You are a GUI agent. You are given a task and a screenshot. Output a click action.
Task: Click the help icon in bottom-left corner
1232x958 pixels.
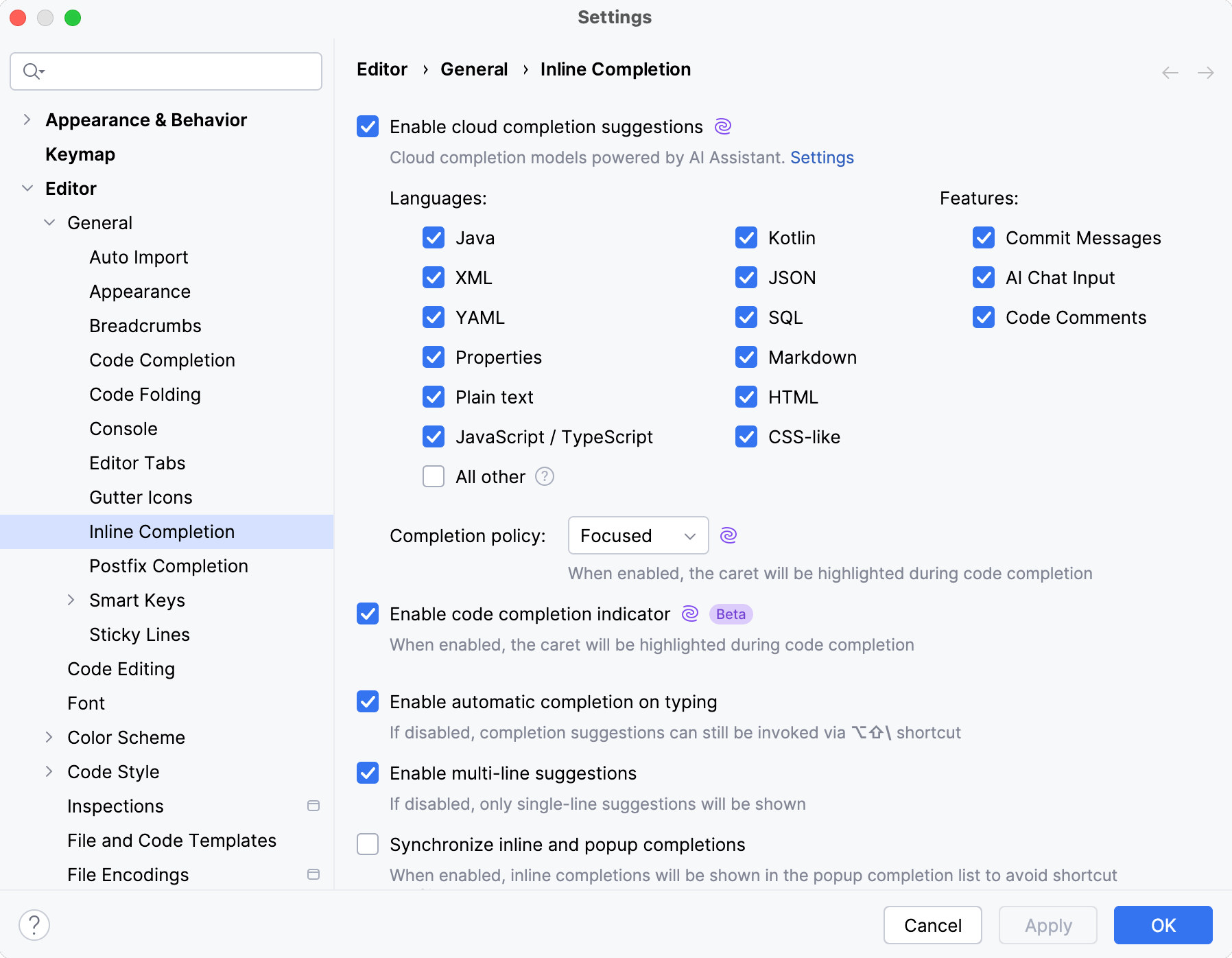click(35, 924)
